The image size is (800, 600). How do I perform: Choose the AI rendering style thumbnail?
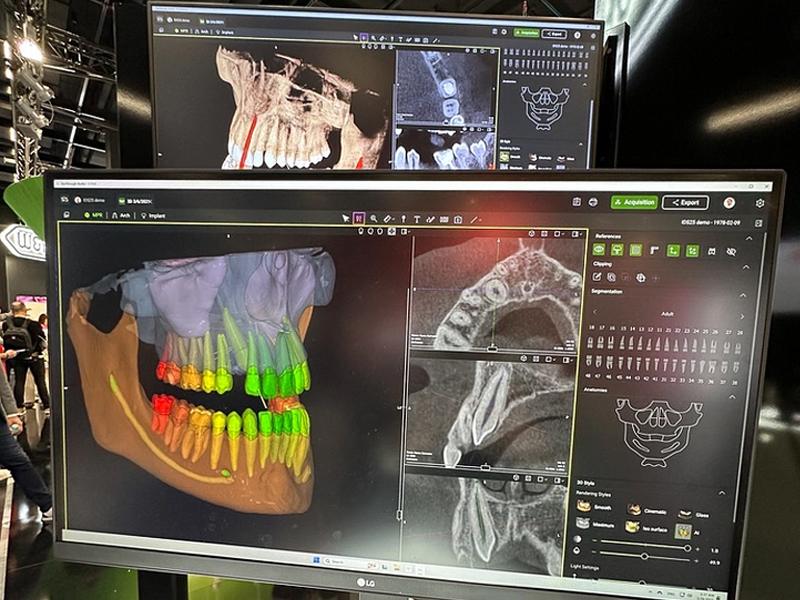coord(684,530)
